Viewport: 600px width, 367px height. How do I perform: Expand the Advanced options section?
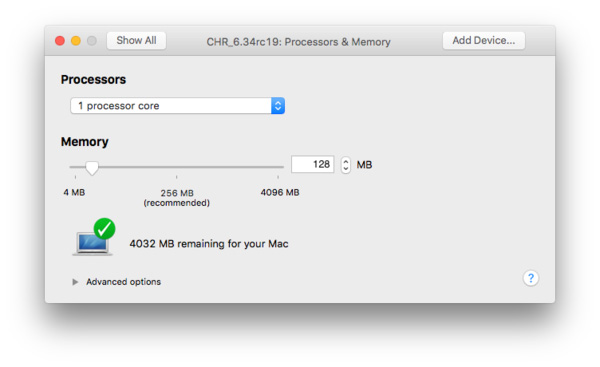[x=123, y=282]
